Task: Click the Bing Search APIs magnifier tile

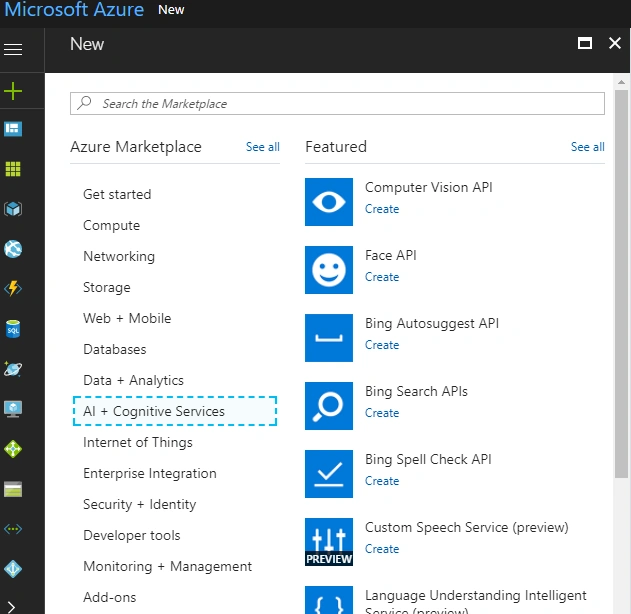Action: click(329, 406)
